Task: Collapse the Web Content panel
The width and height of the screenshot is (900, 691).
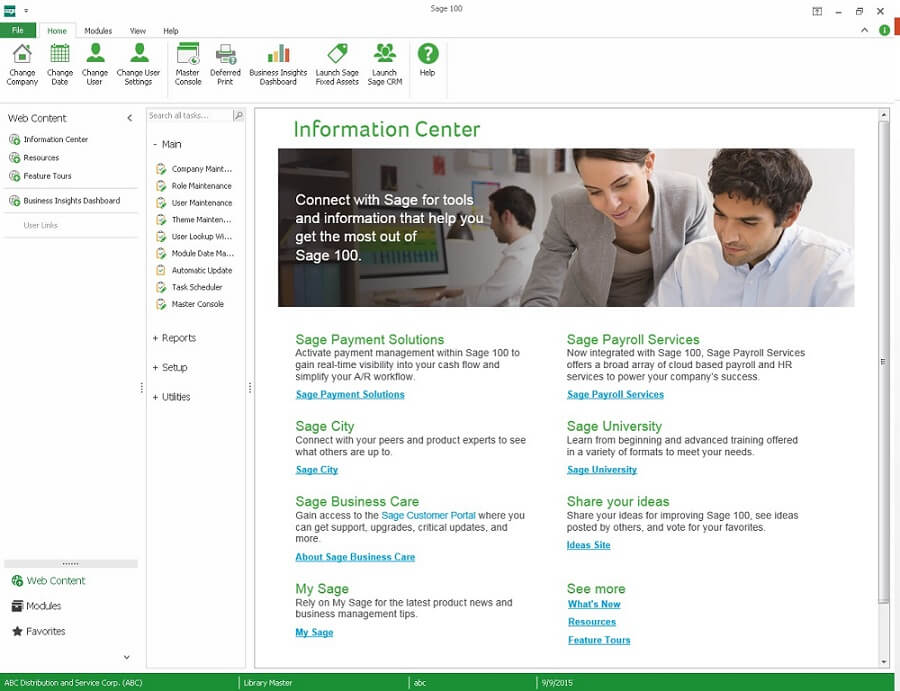Action: click(x=129, y=117)
